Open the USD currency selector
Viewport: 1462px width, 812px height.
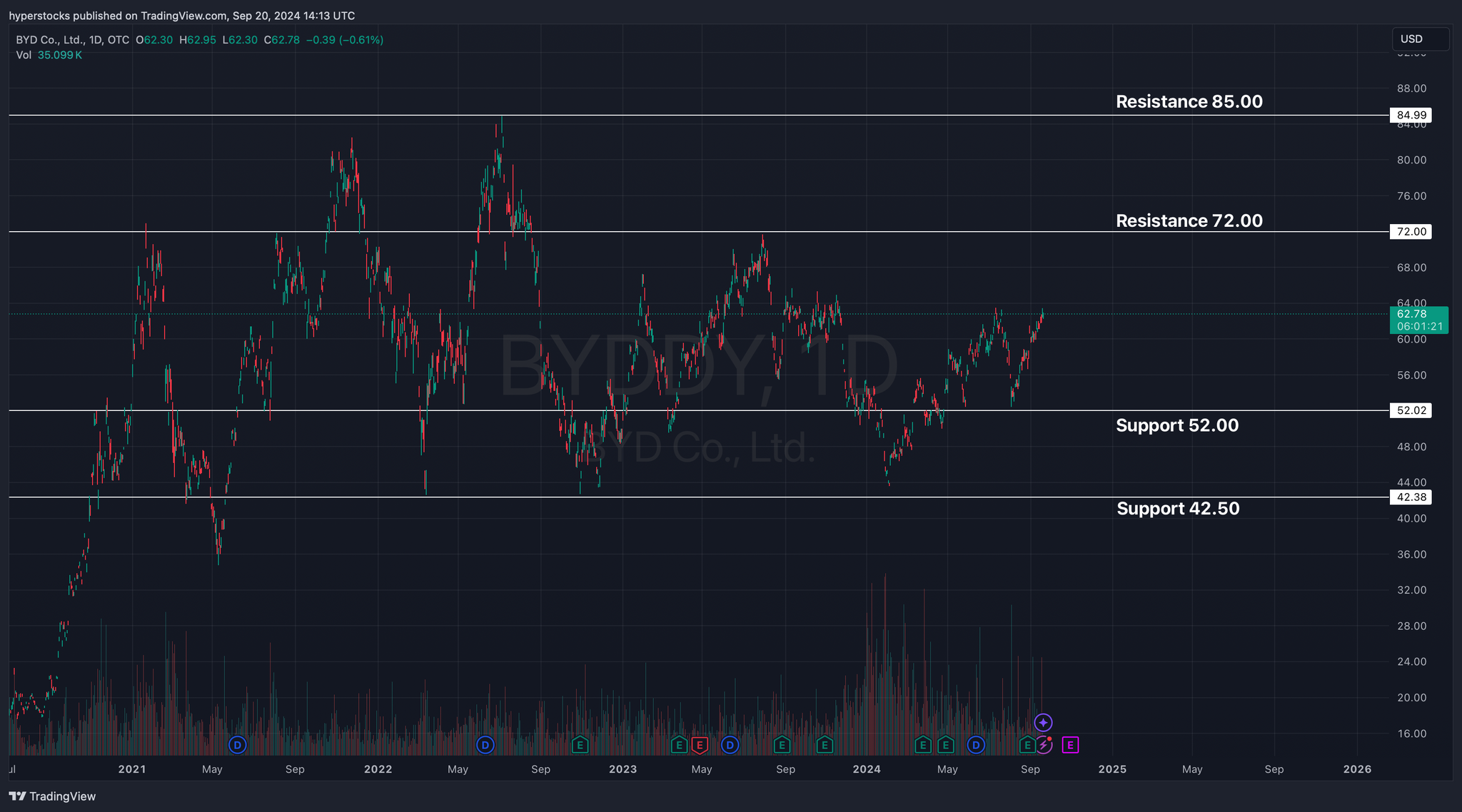click(1420, 39)
